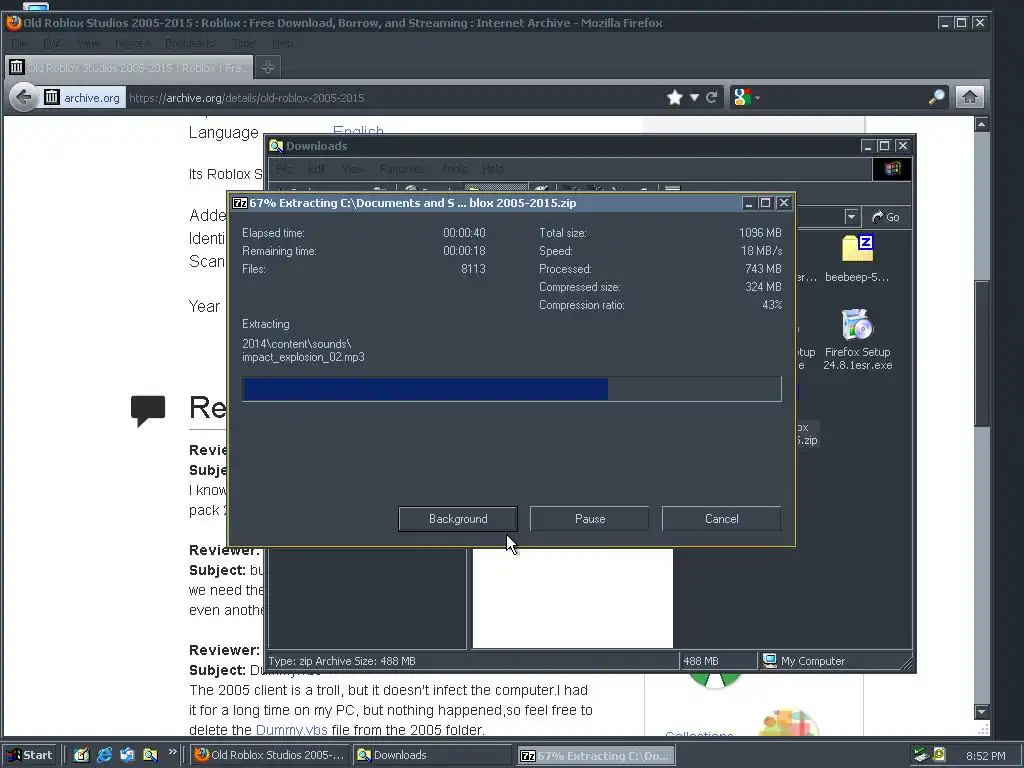The width and height of the screenshot is (1024, 768).
Task: Click the extraction progress bar
Action: pyautogui.click(x=511, y=389)
